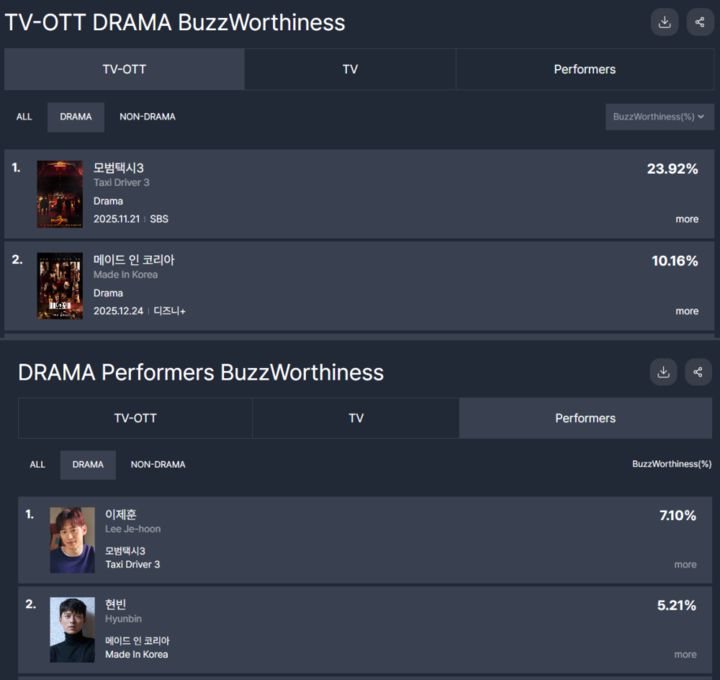Click 'more' link for Made In Korea drama
This screenshot has height=680, width=720.
(x=687, y=311)
